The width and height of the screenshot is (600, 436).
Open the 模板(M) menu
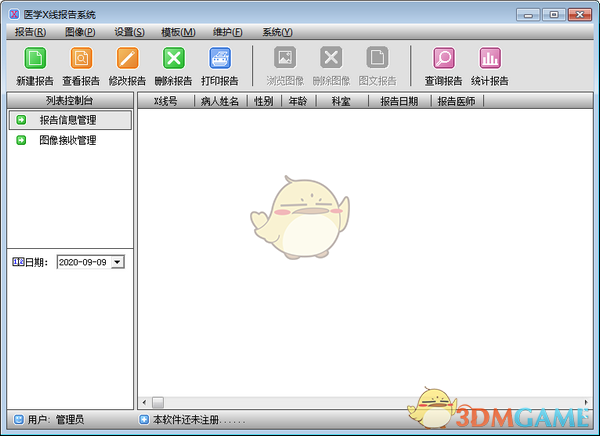(178, 32)
